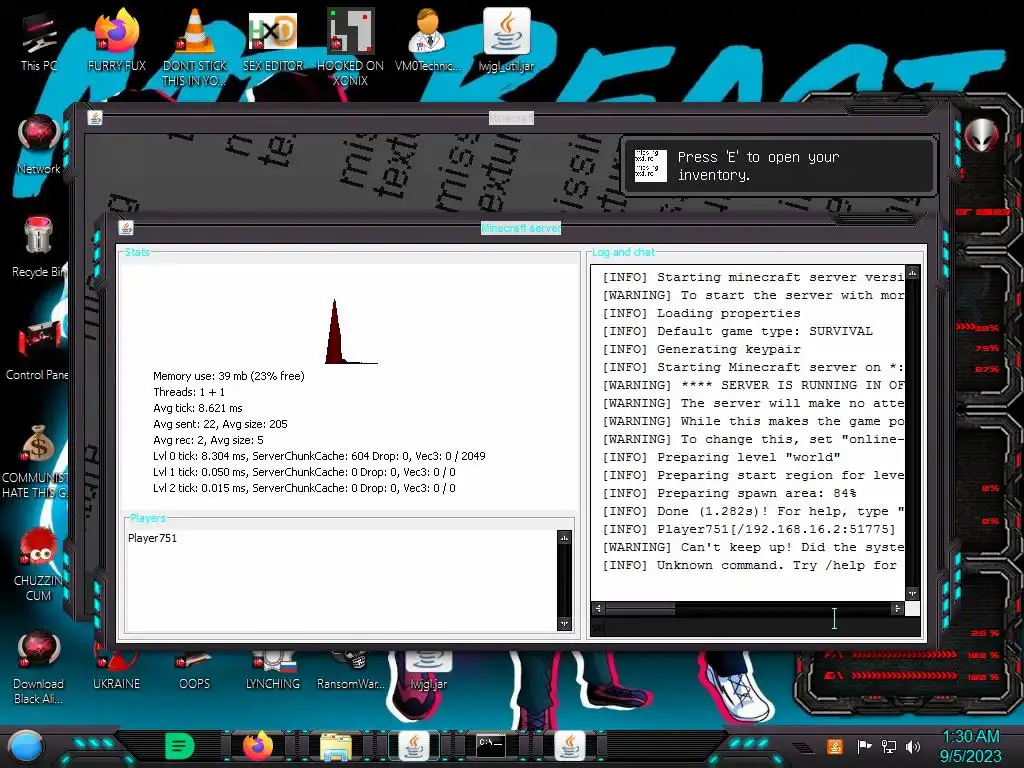Click the orange Java tray icon
This screenshot has width=1024, height=768.
point(834,746)
